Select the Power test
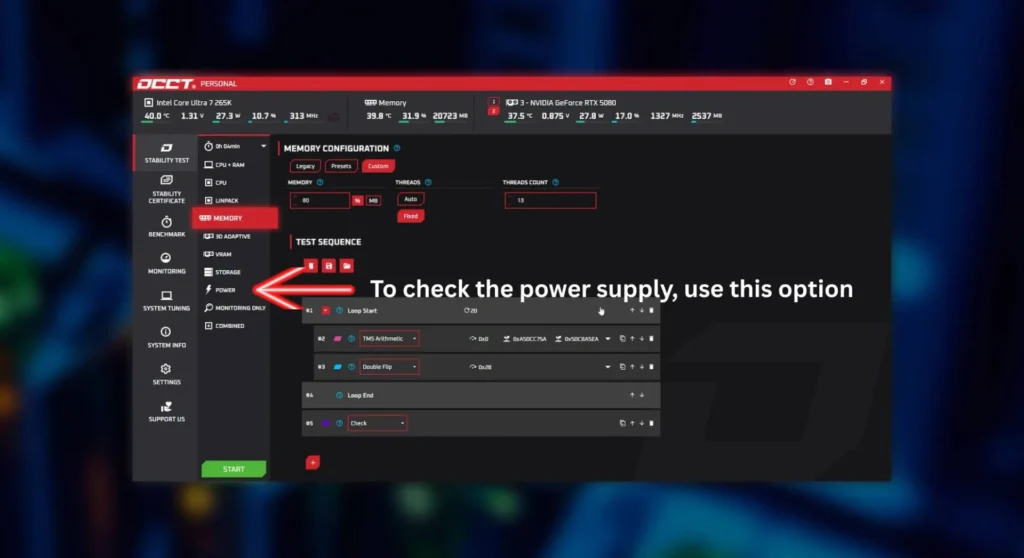 [220, 289]
